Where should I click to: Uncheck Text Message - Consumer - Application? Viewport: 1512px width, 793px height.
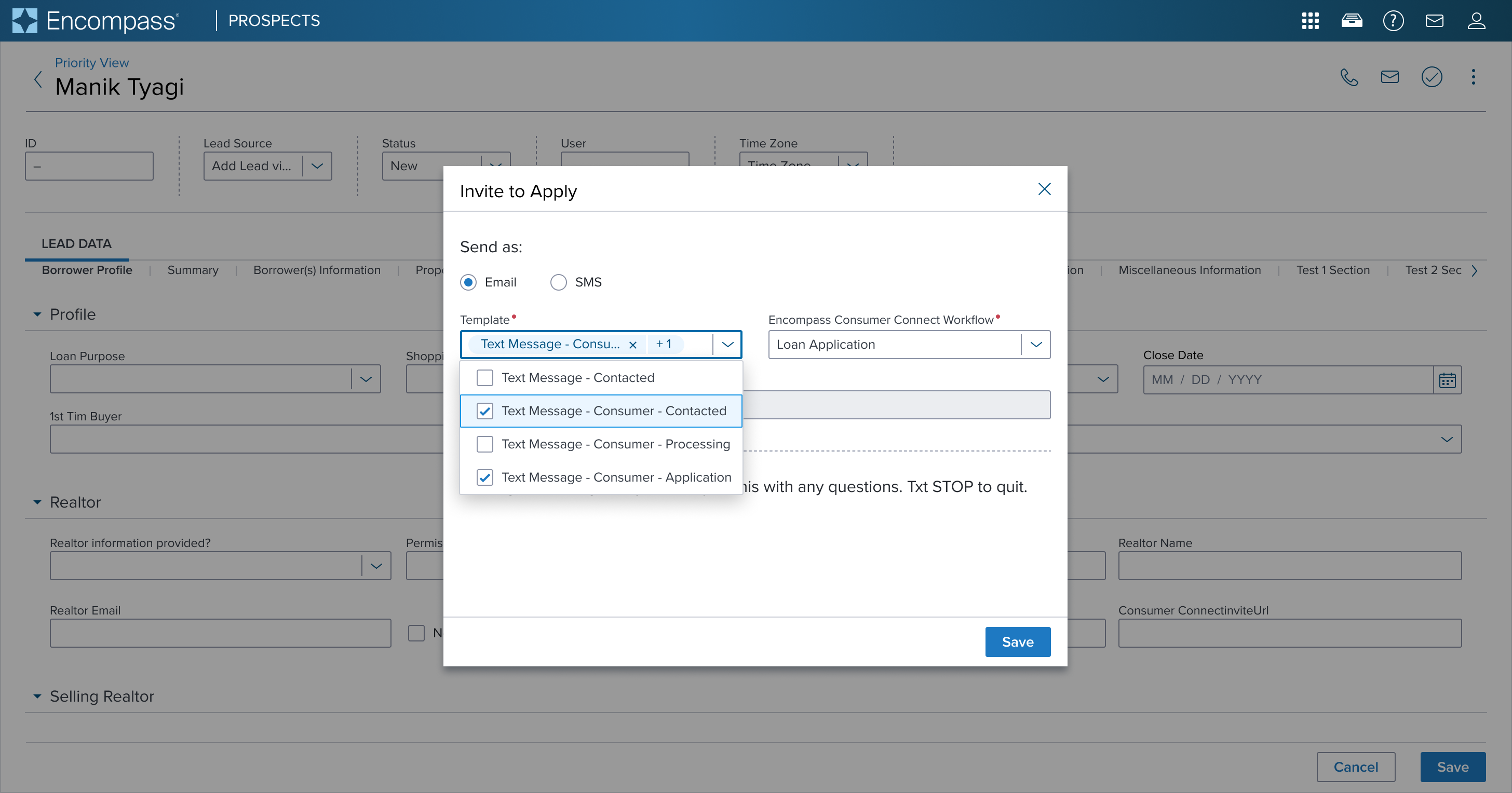click(x=485, y=477)
